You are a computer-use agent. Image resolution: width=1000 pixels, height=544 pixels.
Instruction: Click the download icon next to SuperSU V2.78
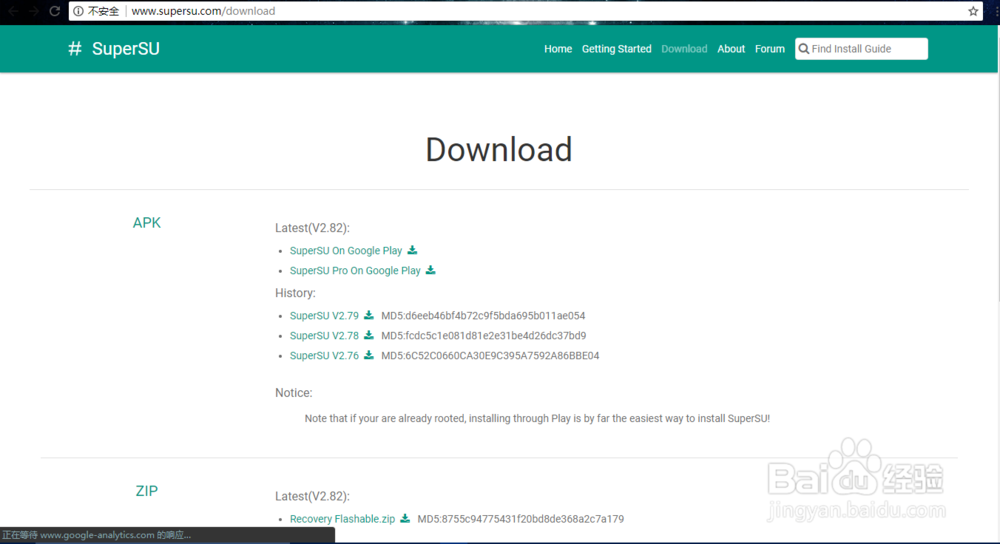coord(369,335)
